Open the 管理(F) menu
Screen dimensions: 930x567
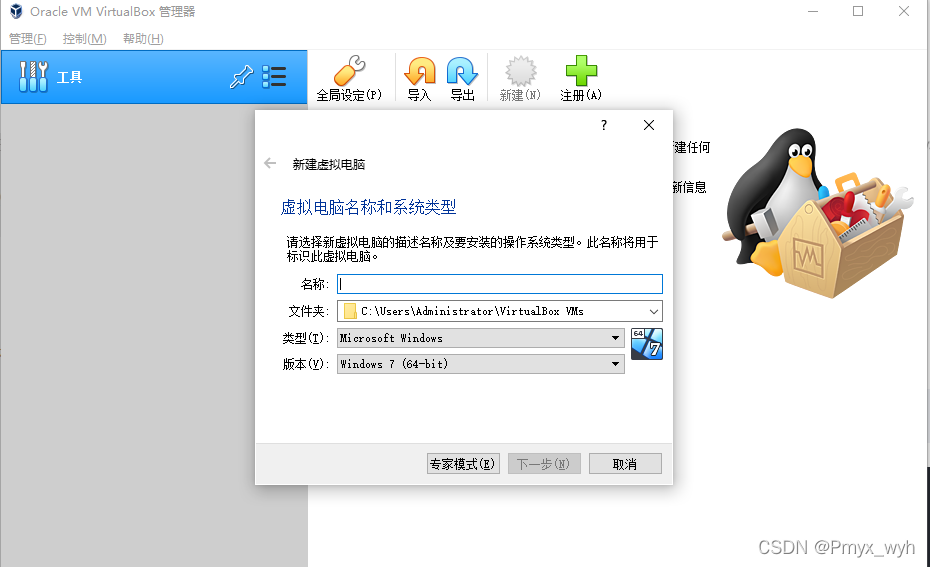pos(28,39)
